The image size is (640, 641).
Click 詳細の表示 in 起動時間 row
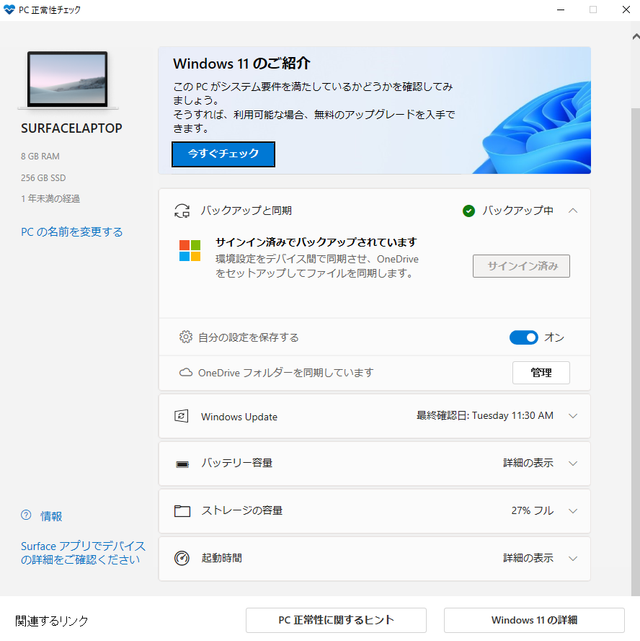(528, 558)
